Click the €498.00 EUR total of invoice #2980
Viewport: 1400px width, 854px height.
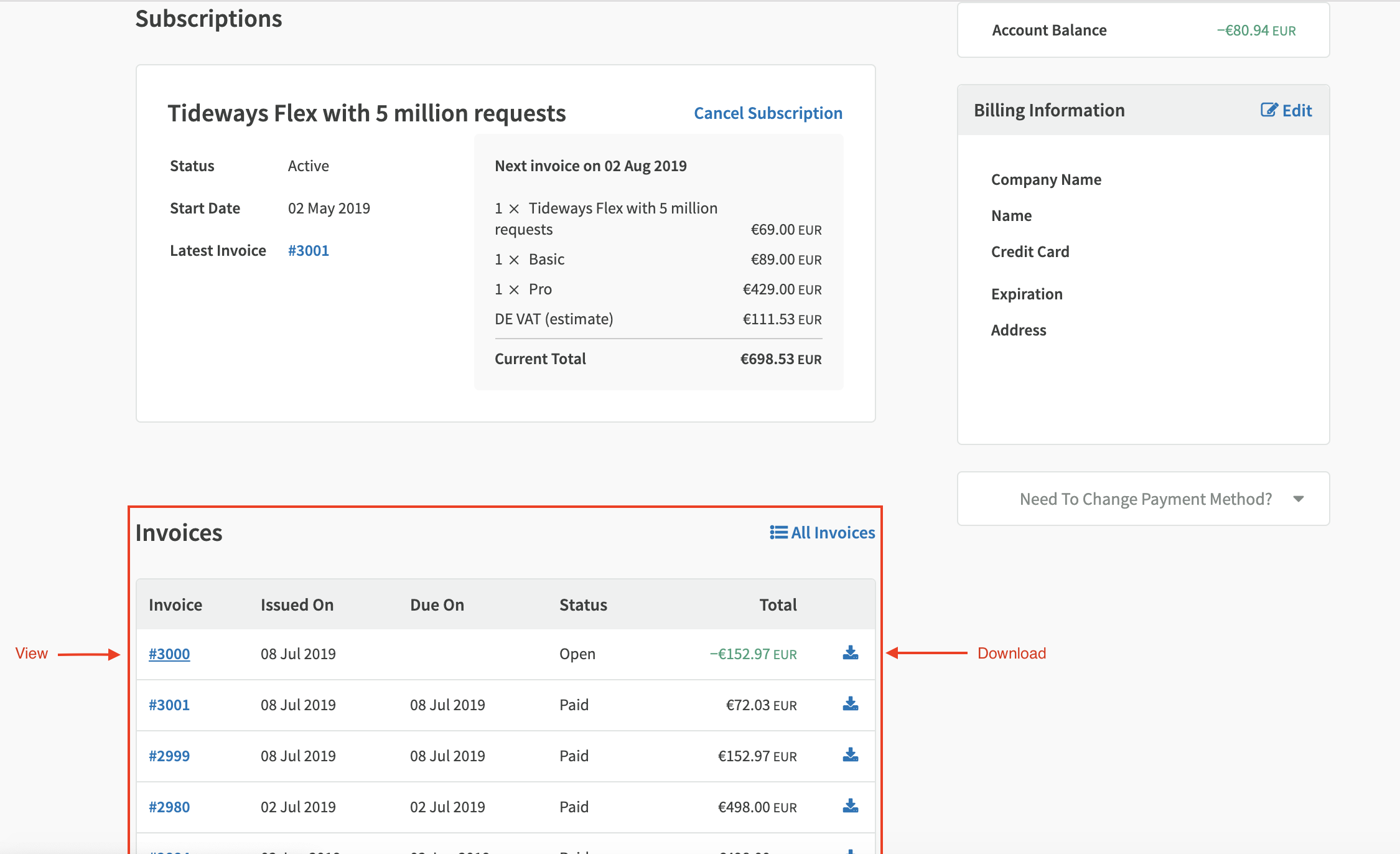pos(757,807)
